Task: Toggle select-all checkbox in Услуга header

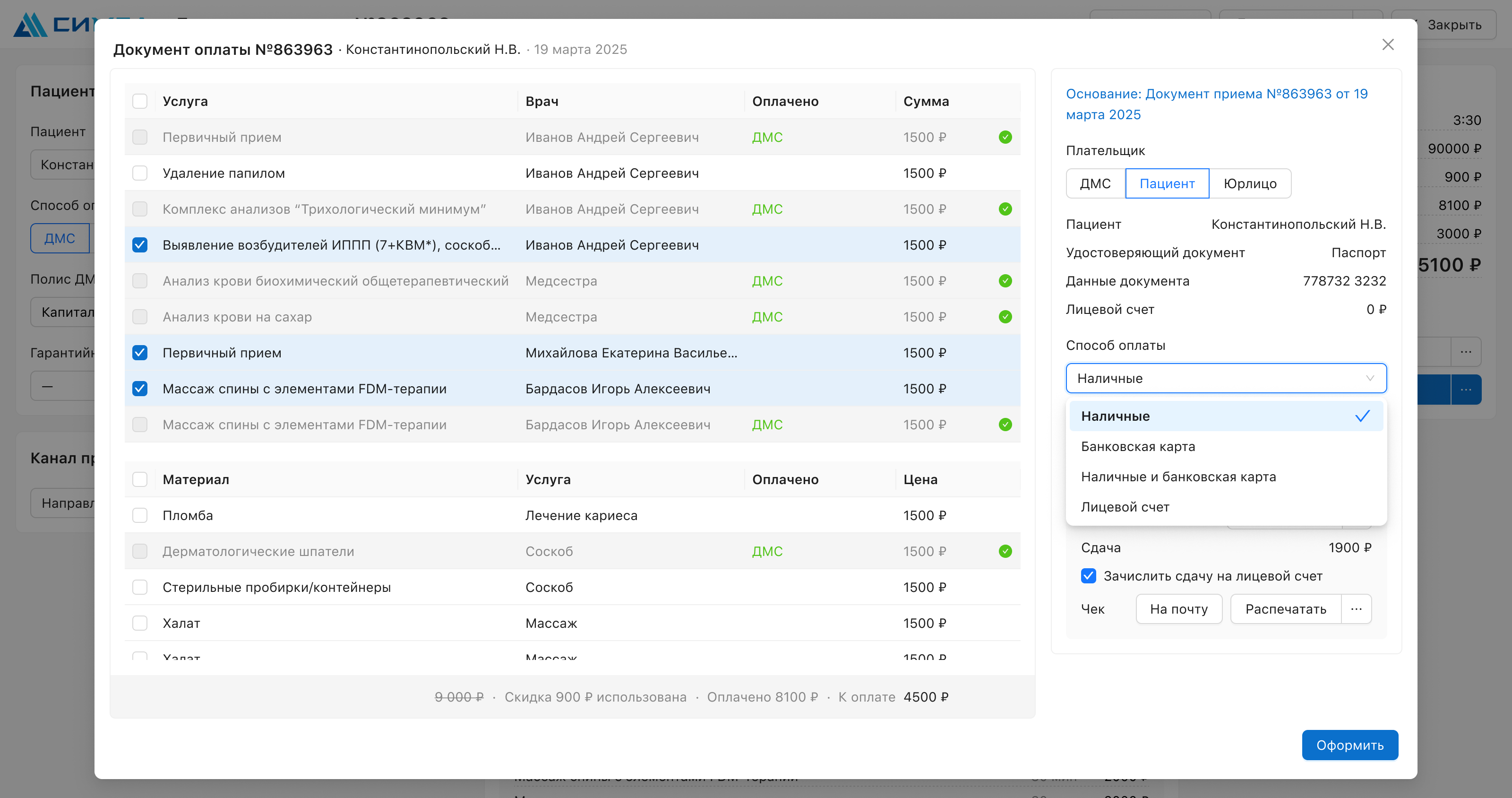Action: click(x=140, y=102)
